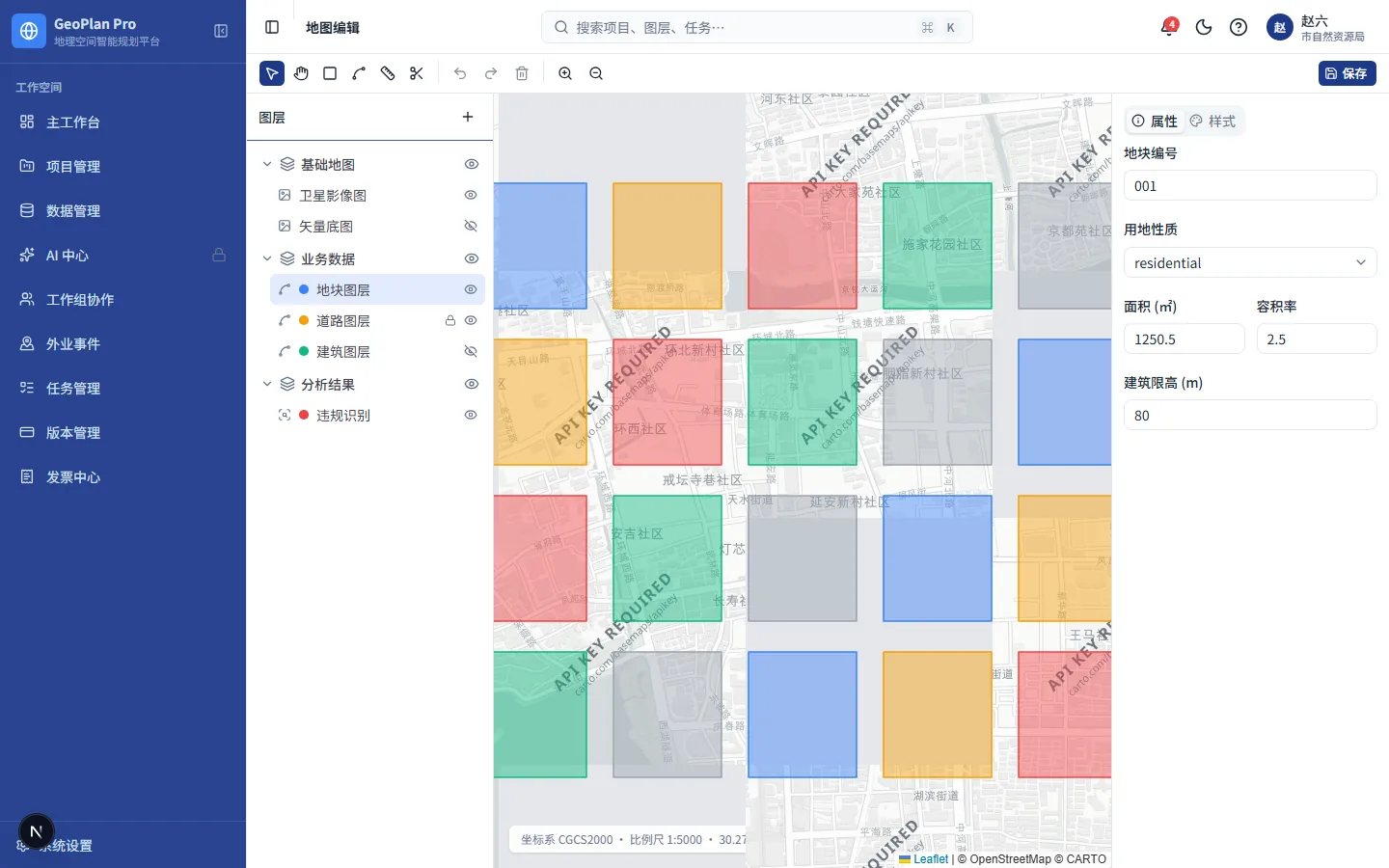The image size is (1389, 868).
Task: Zoom out on the map
Action: [x=596, y=73]
